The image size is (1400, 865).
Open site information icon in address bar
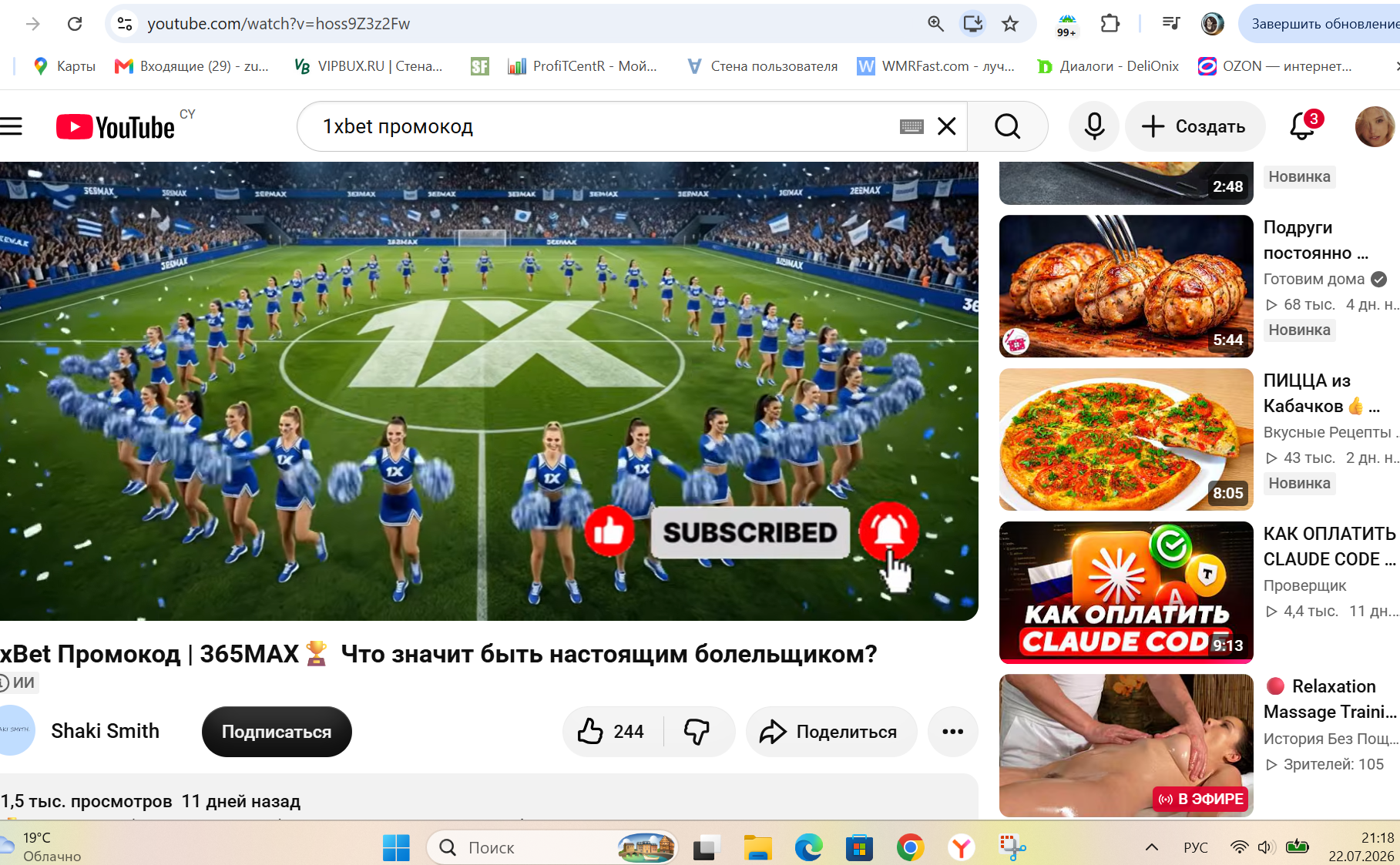pos(125,24)
